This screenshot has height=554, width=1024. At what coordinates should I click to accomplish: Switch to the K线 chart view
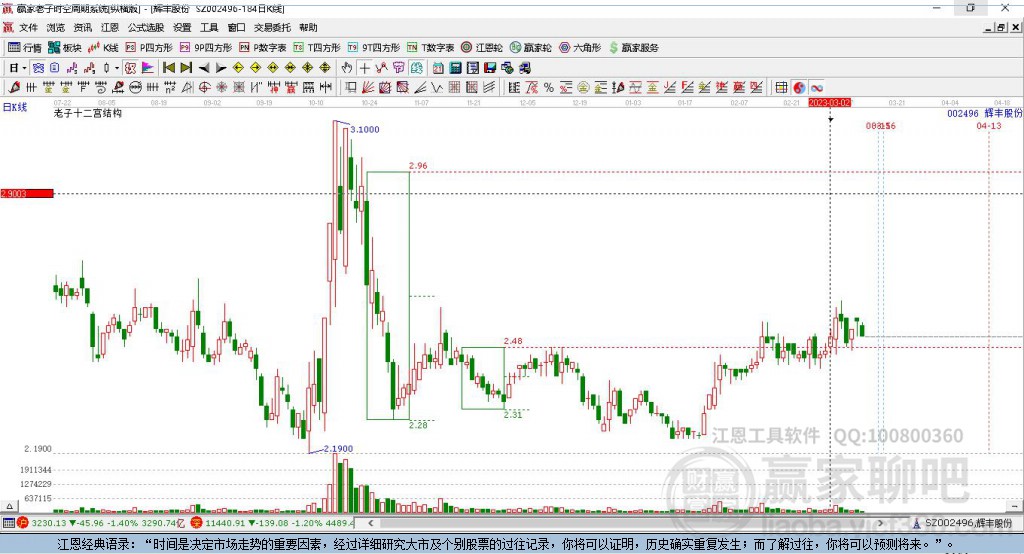(x=103, y=48)
